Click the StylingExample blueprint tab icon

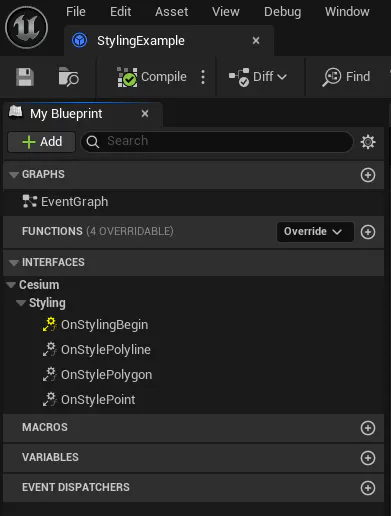pos(79,41)
